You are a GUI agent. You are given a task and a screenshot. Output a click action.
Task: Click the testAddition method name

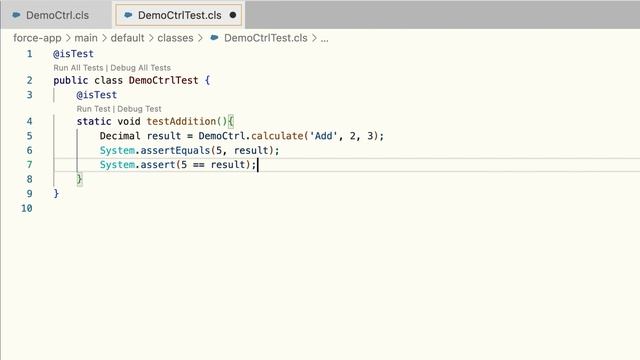click(181, 122)
